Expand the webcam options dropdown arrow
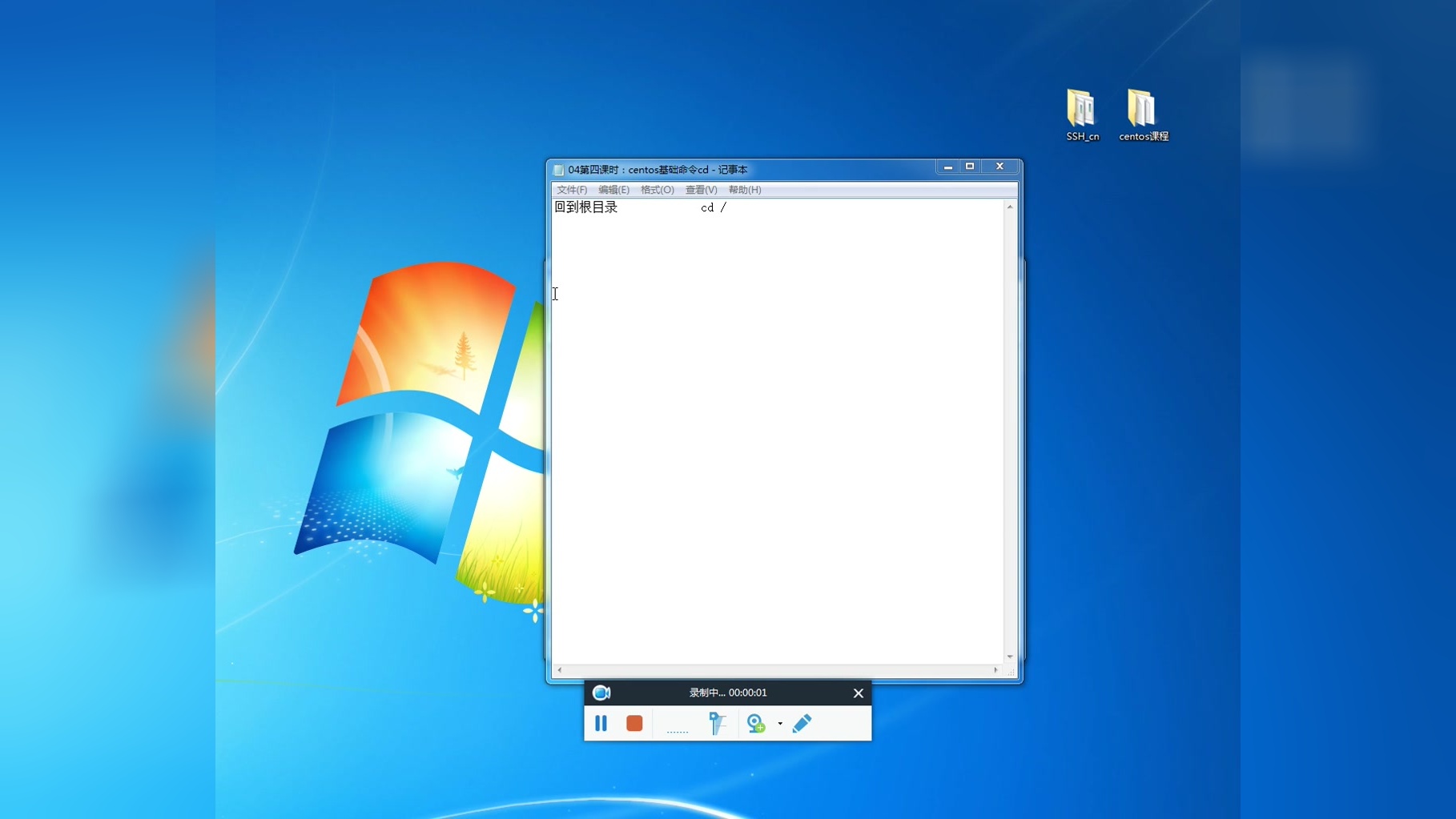1456x819 pixels. [780, 724]
